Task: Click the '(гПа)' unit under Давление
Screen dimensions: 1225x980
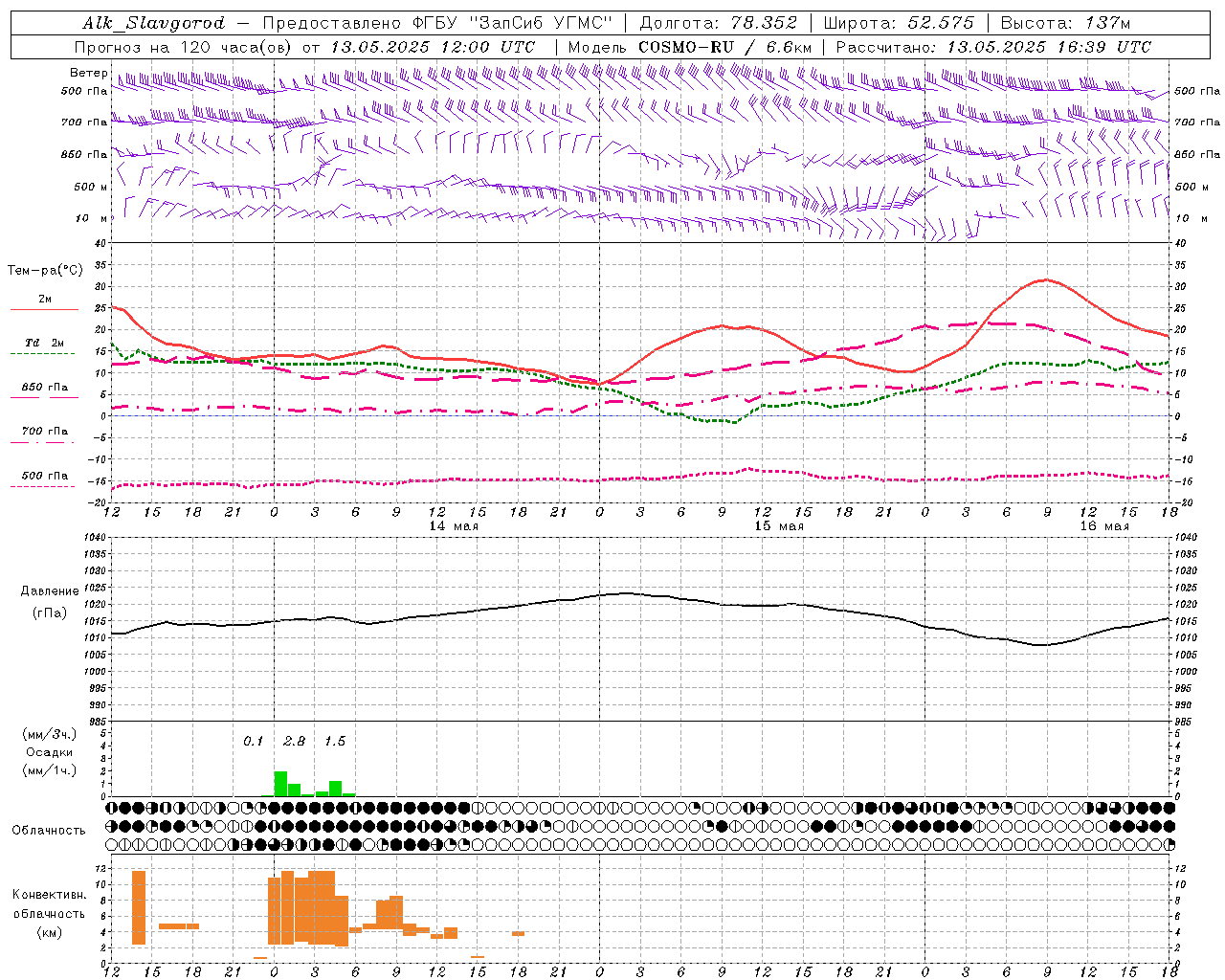Action: tap(50, 613)
